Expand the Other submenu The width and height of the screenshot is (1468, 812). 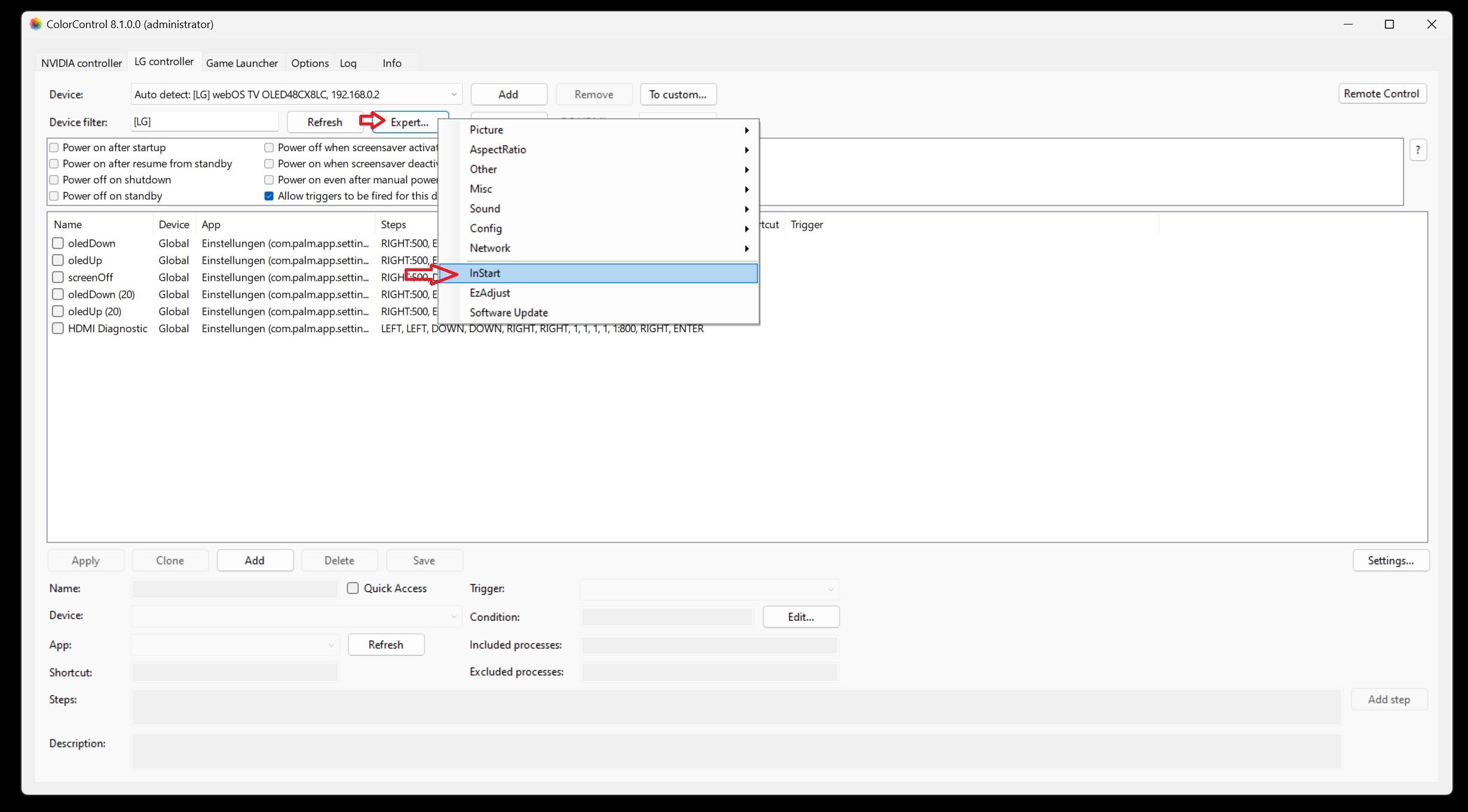click(598, 169)
